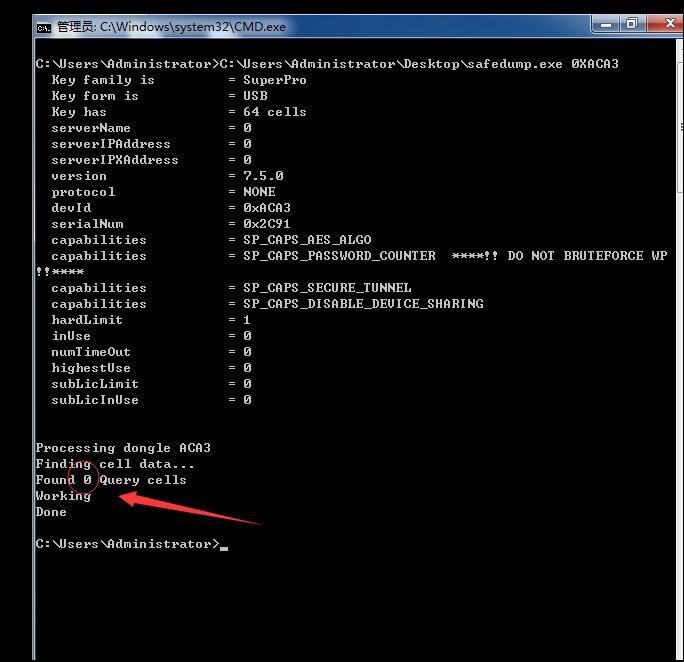Maximize the CMD.exe window

pos(632,24)
